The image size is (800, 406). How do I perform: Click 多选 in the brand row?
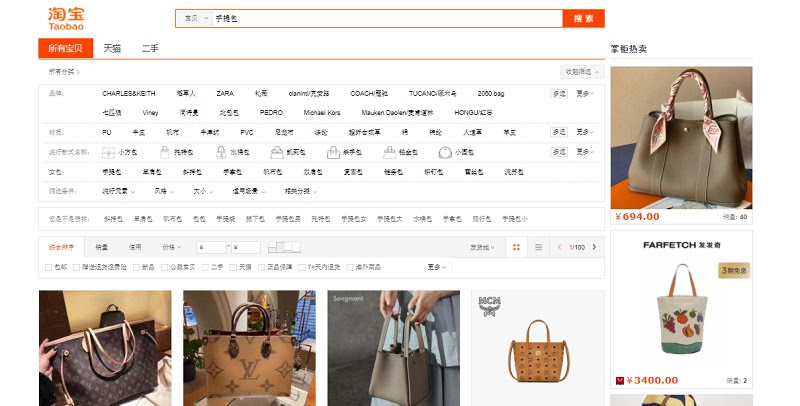click(x=559, y=93)
